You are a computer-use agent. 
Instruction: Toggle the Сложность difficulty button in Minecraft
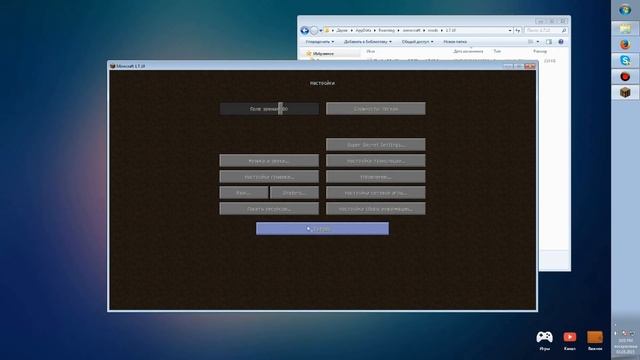pos(376,109)
